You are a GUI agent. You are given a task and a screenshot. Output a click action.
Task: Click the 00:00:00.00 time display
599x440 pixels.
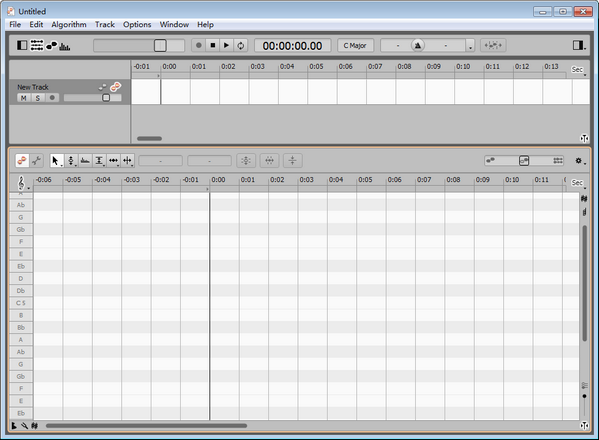tap(292, 46)
